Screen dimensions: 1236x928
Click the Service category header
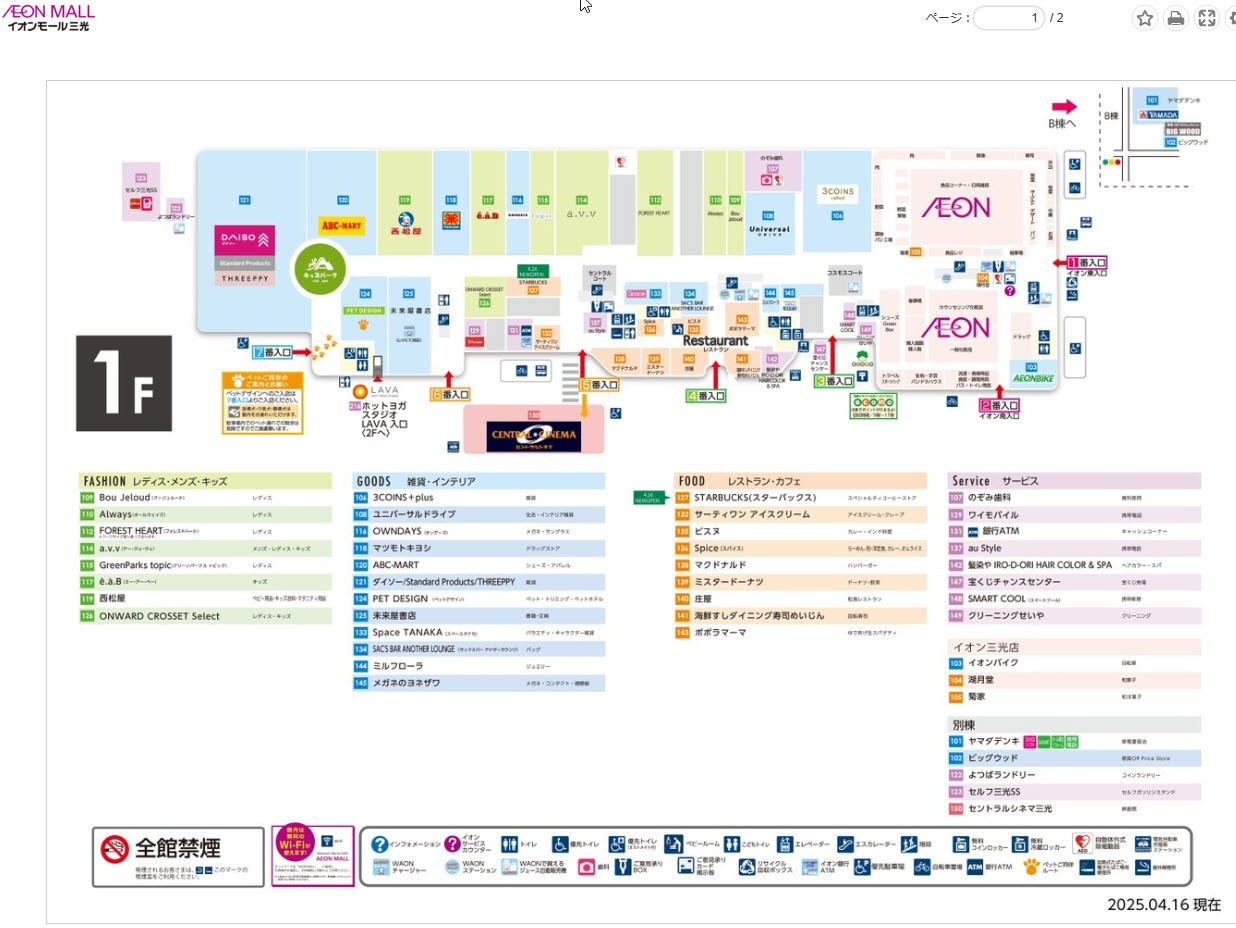(1074, 481)
